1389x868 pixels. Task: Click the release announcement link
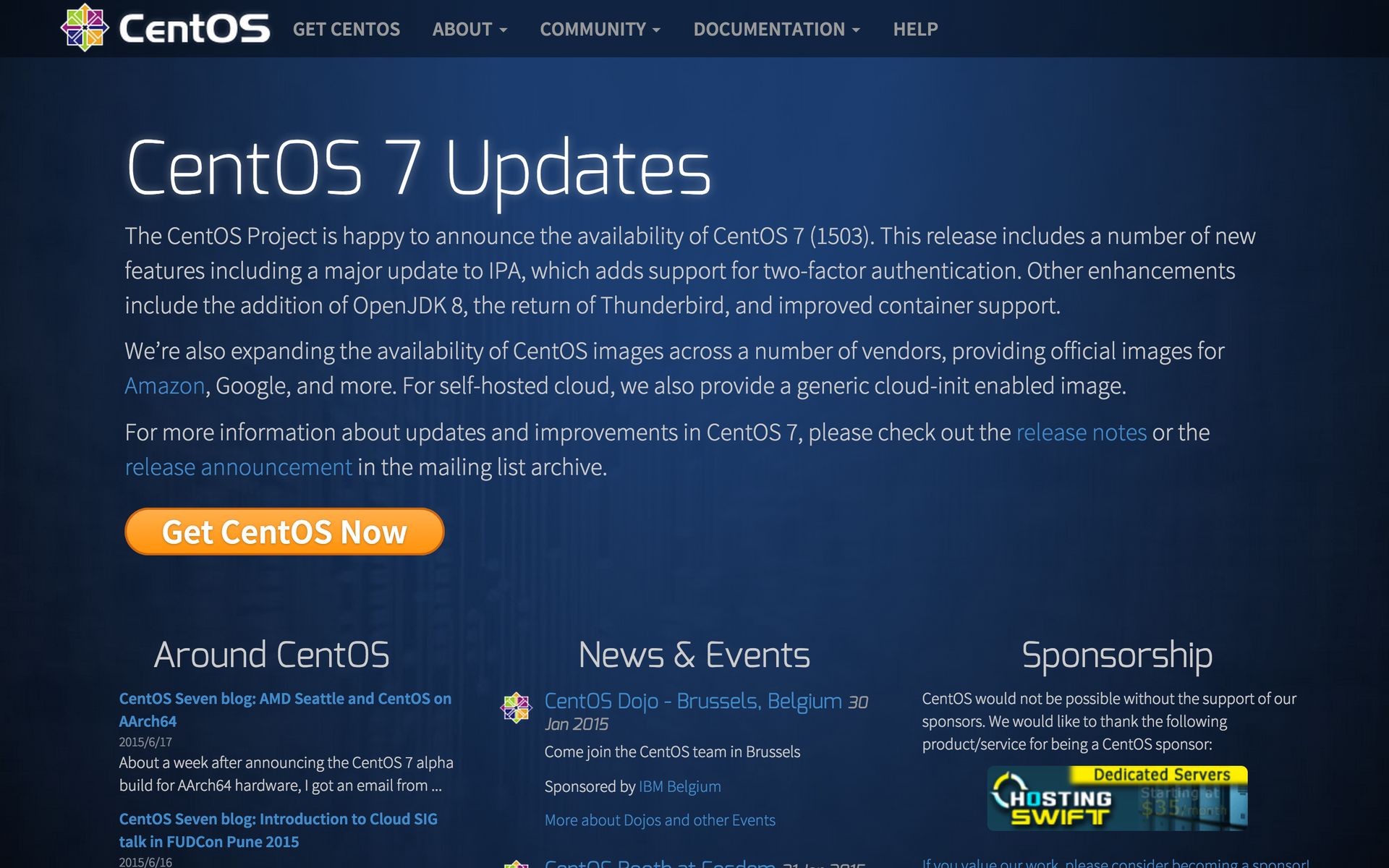tap(238, 466)
